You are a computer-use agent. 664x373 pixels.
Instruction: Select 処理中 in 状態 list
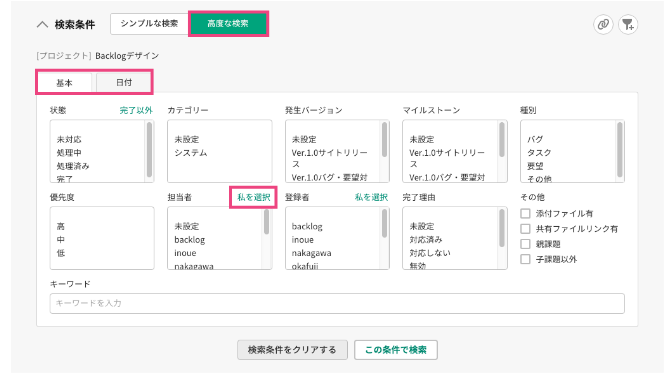tap(69, 152)
